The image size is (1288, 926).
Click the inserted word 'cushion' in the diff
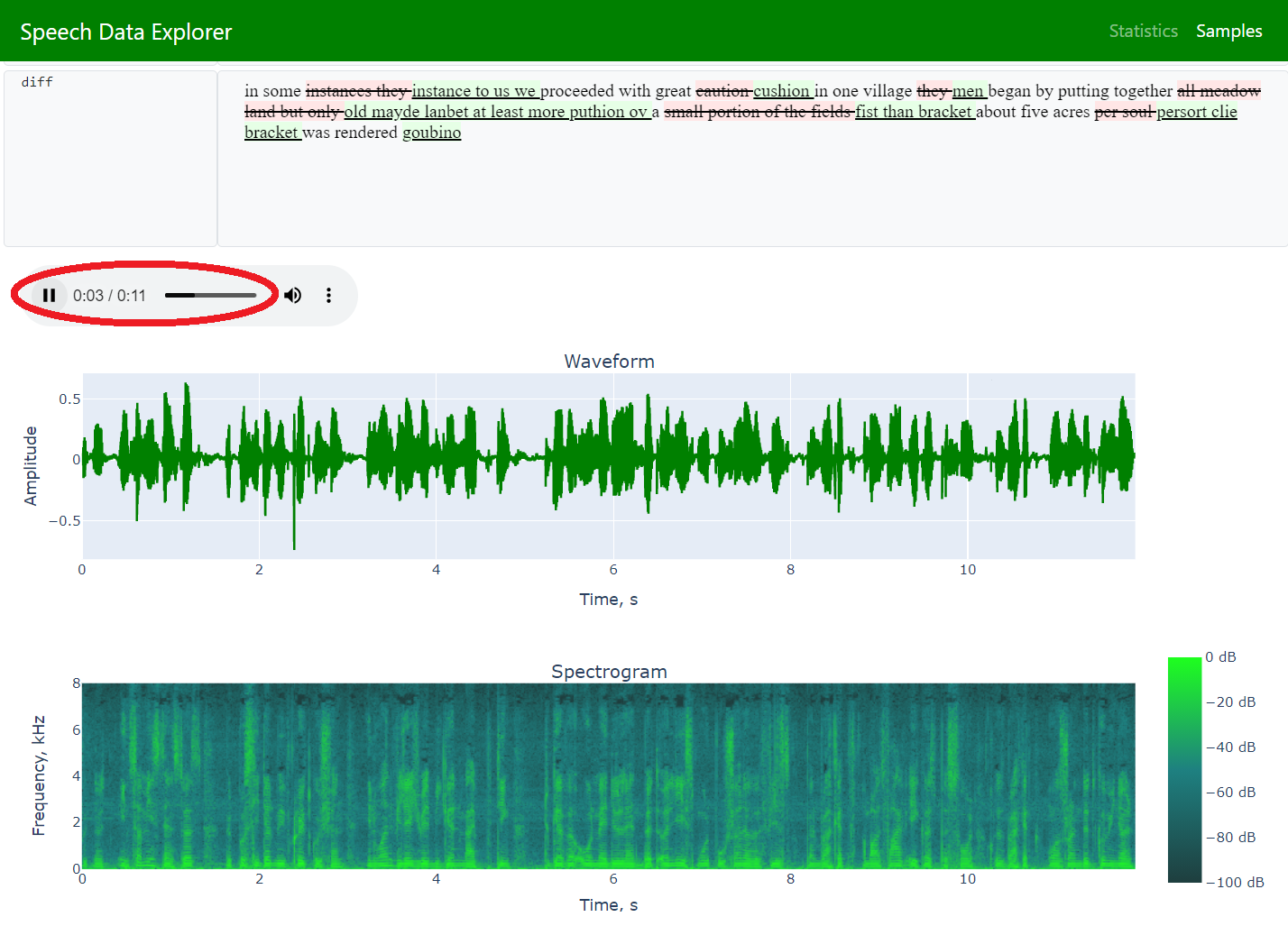click(782, 91)
